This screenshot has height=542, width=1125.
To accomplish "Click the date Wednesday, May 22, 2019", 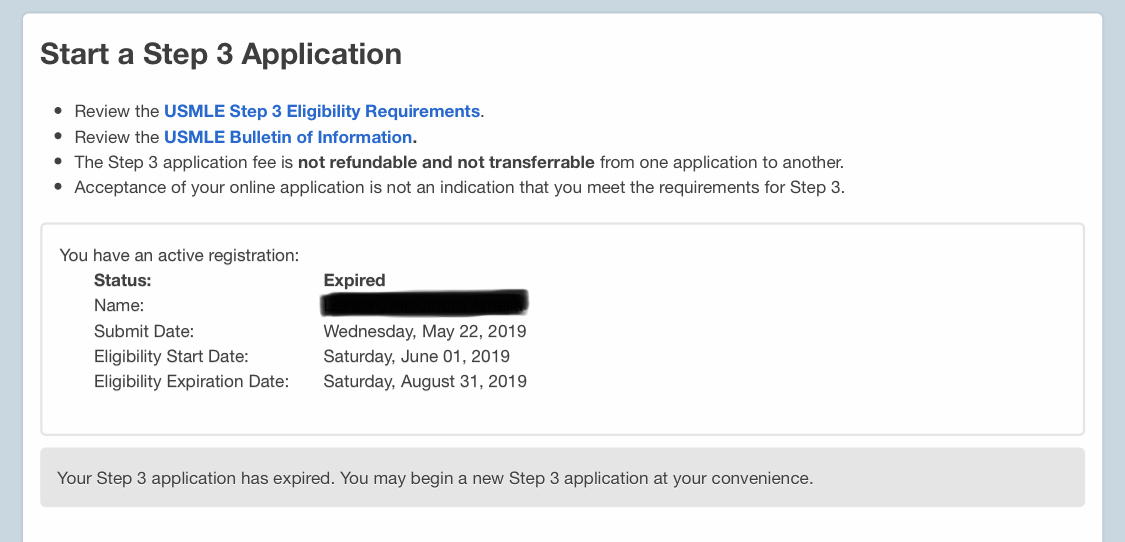I will pos(424,331).
